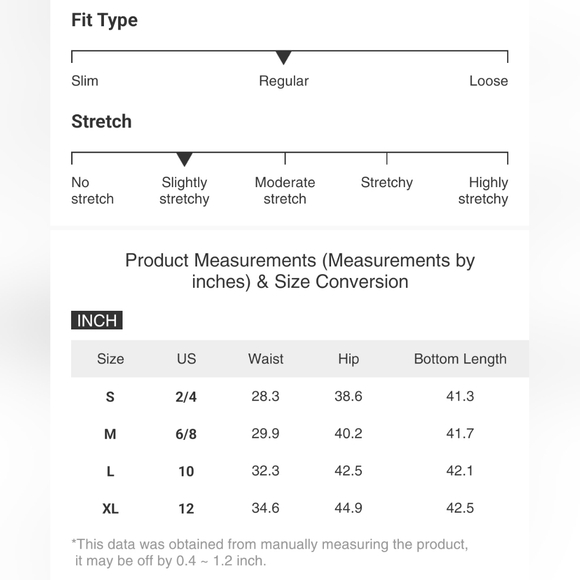Click the Stretchy scale label

[387, 183]
